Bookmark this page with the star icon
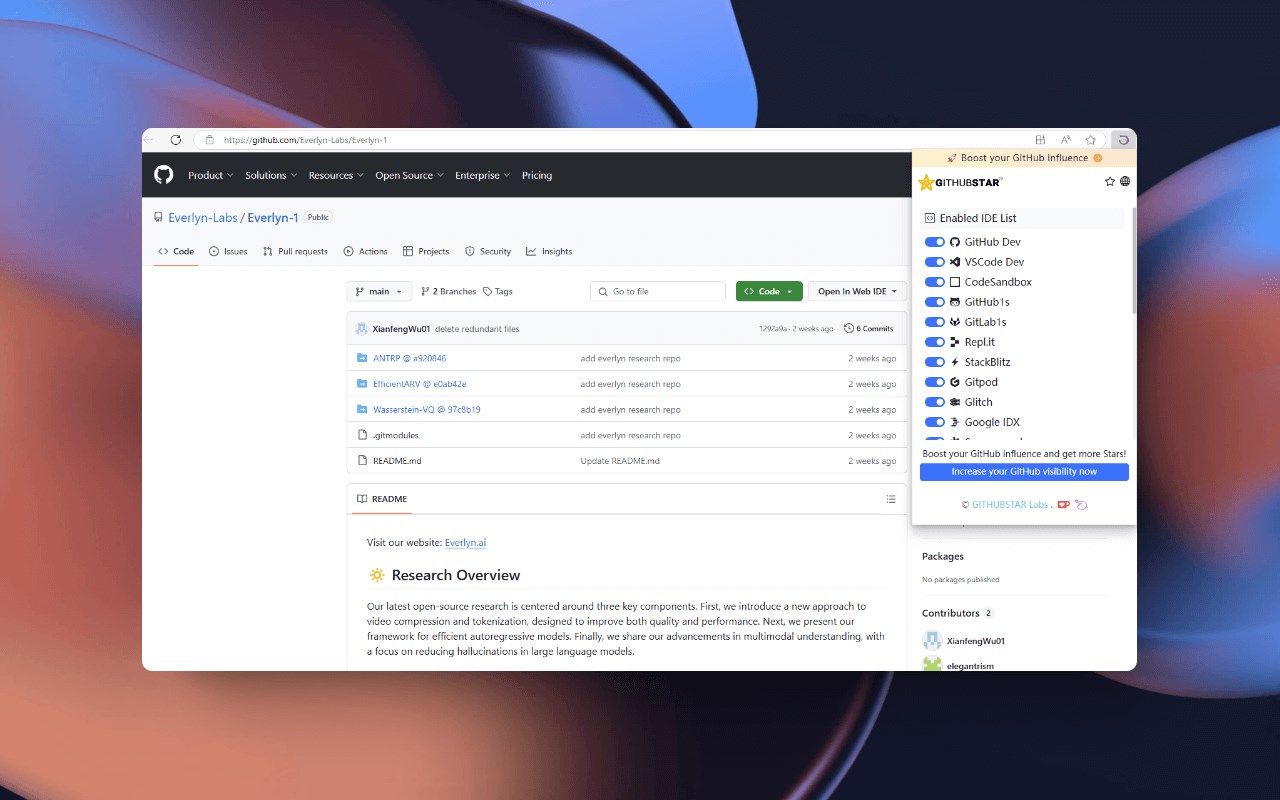 pyautogui.click(x=1091, y=140)
